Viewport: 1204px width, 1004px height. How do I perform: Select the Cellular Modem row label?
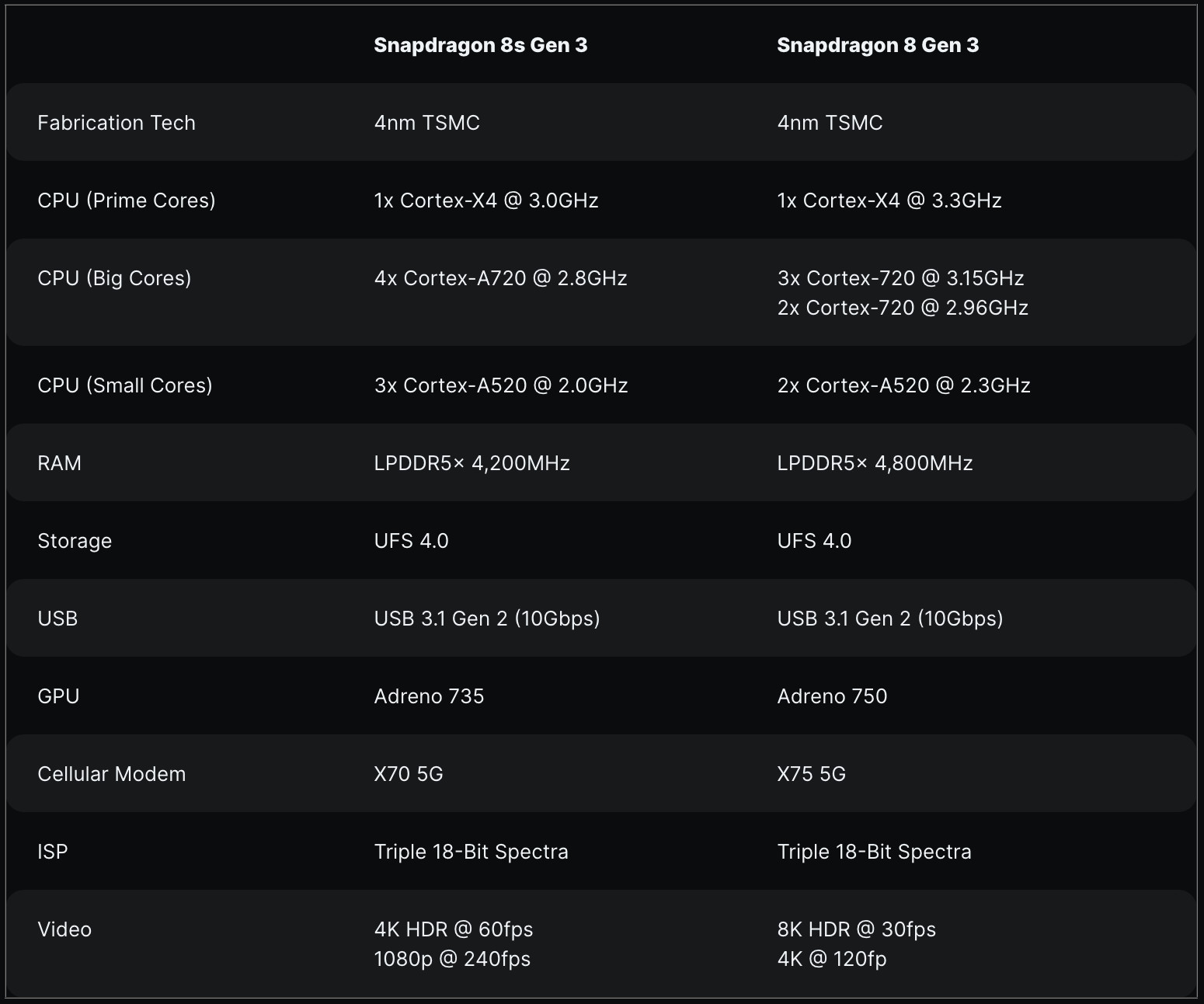tap(112, 774)
